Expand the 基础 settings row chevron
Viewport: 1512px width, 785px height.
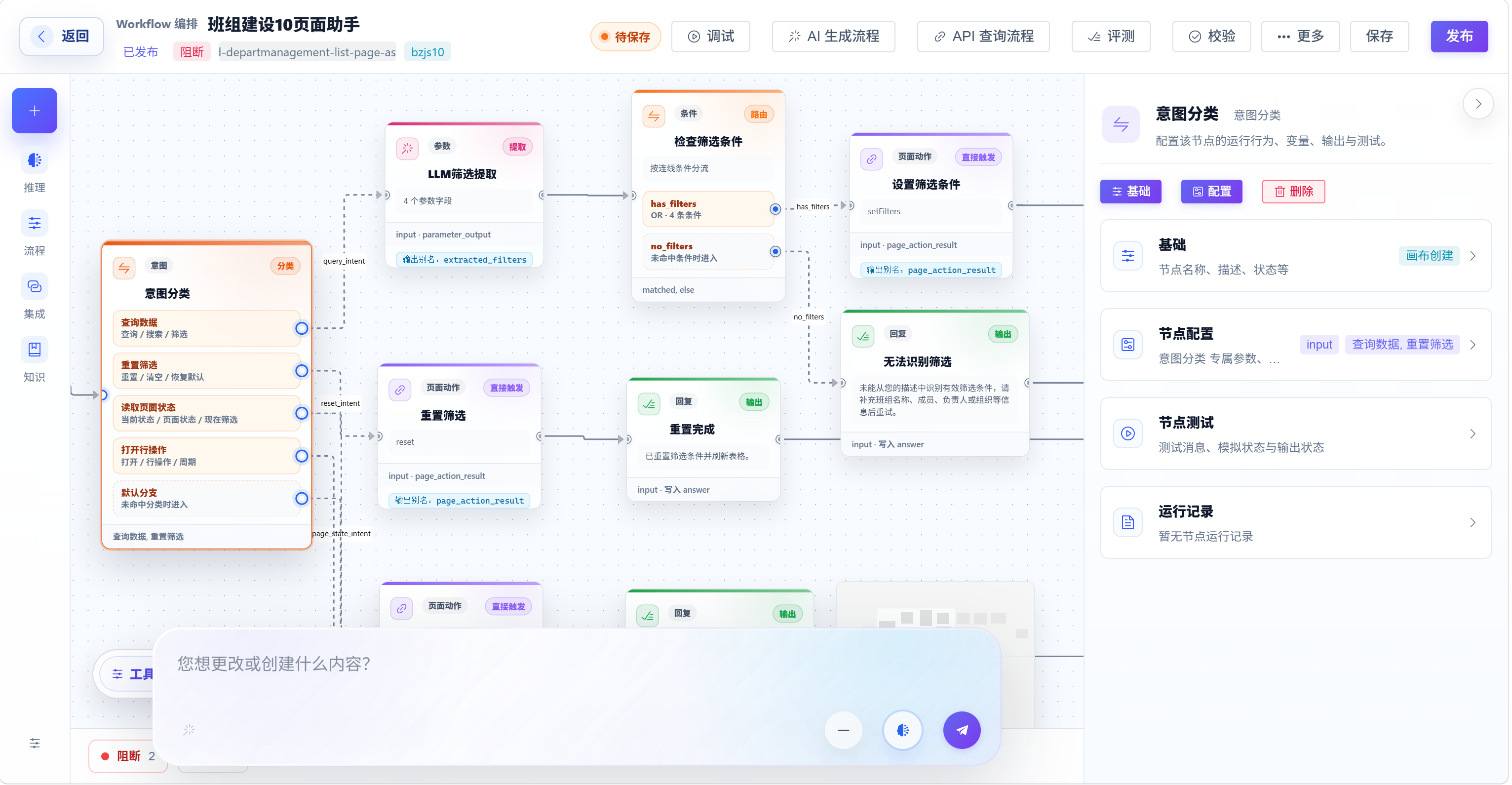[1473, 256]
